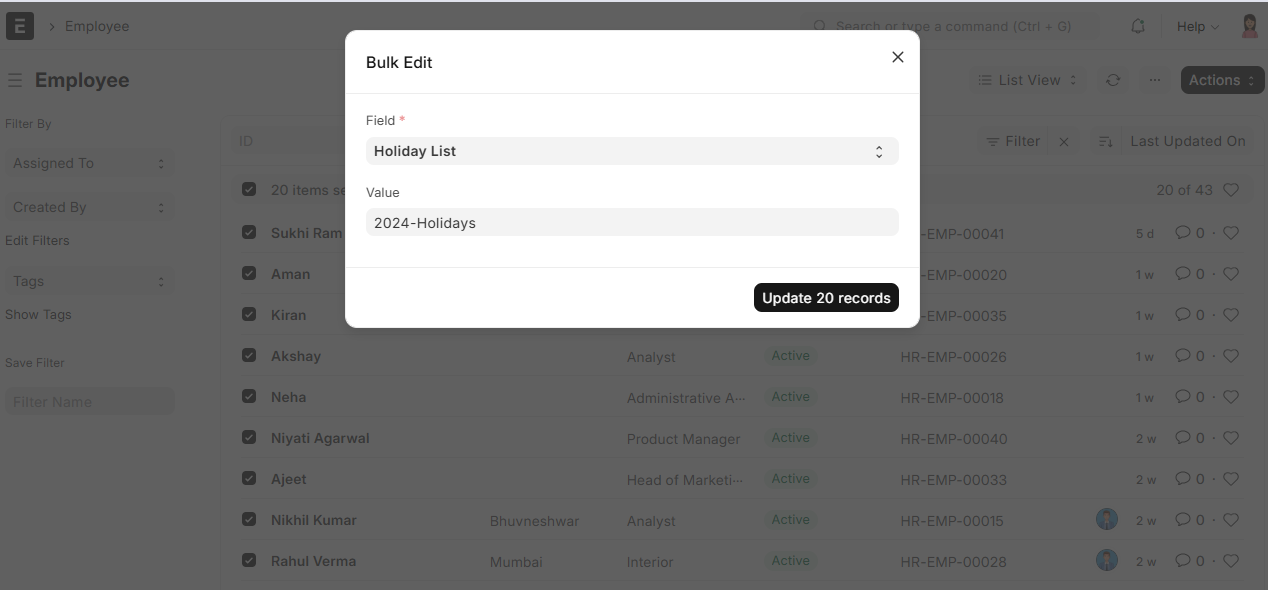Uncheck the Niyati Agarwal row checkbox
Viewport: 1268px width, 590px height.
tap(249, 437)
